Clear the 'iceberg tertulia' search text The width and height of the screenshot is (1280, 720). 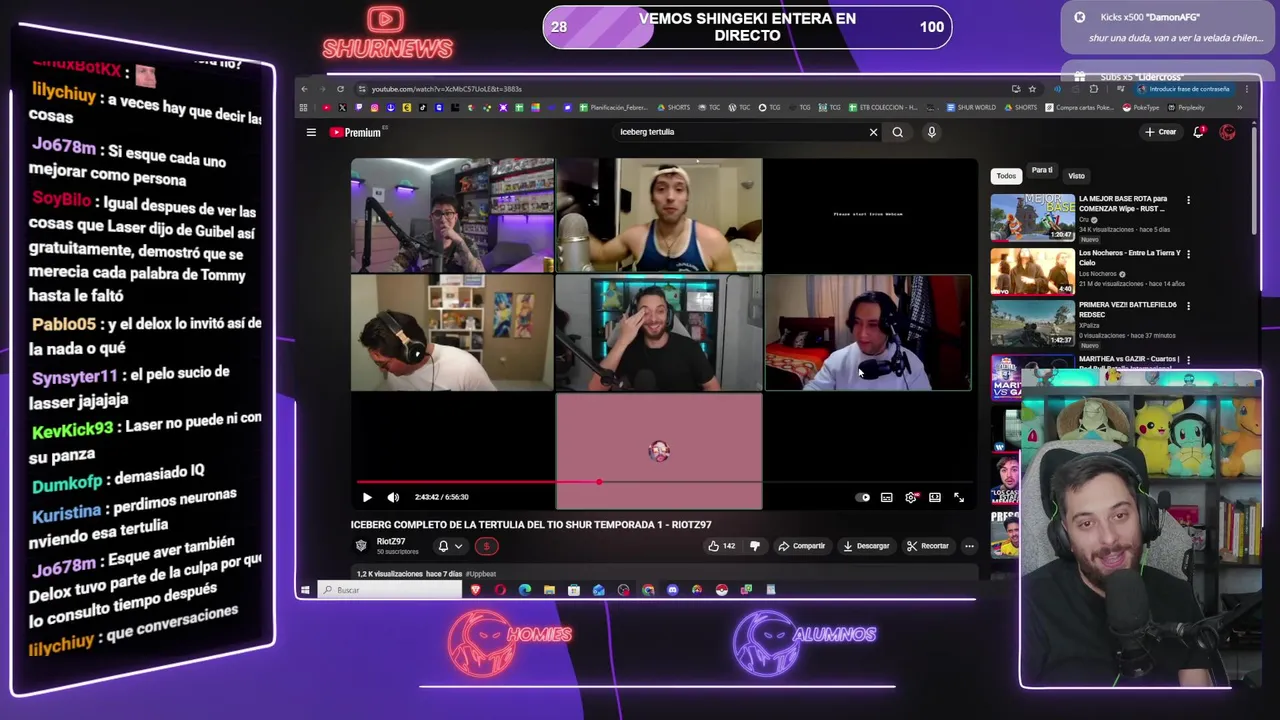(873, 132)
